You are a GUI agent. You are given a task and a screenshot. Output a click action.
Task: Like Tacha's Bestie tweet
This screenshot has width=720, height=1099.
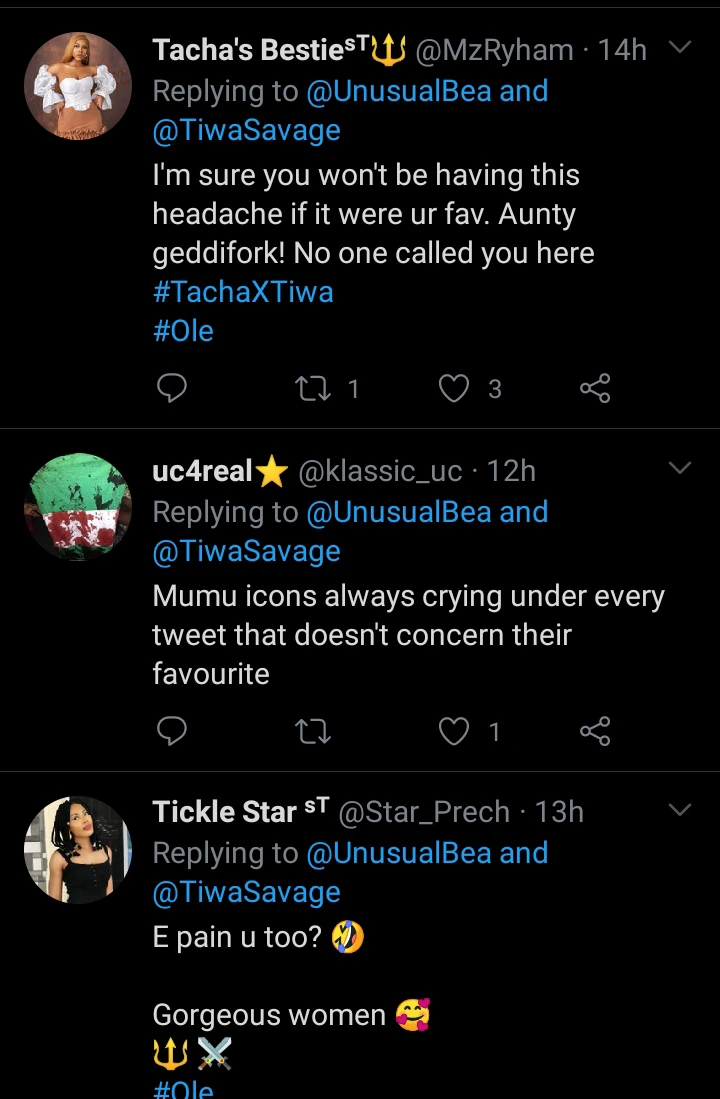(455, 389)
